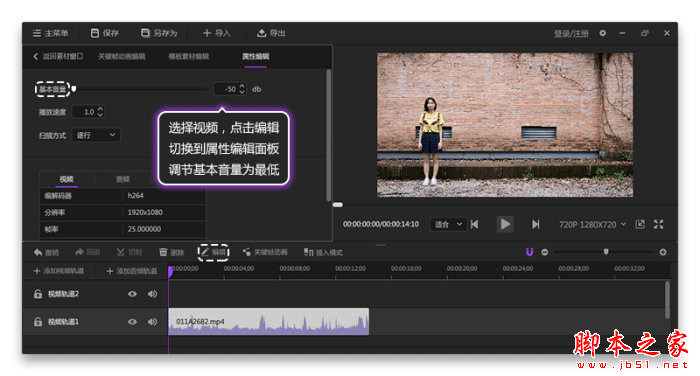The image size is (700, 376).
Task: Click the preview progress slider handle
Action: tap(338, 205)
